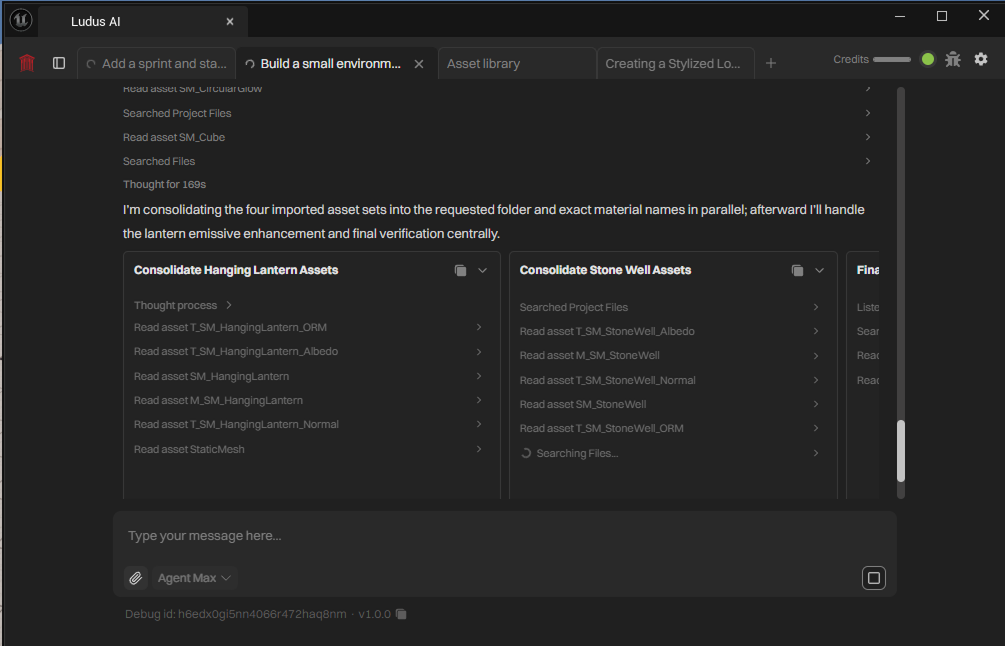
Task: Click 'Read asset SM_StoneWell' text
Action: [583, 404]
